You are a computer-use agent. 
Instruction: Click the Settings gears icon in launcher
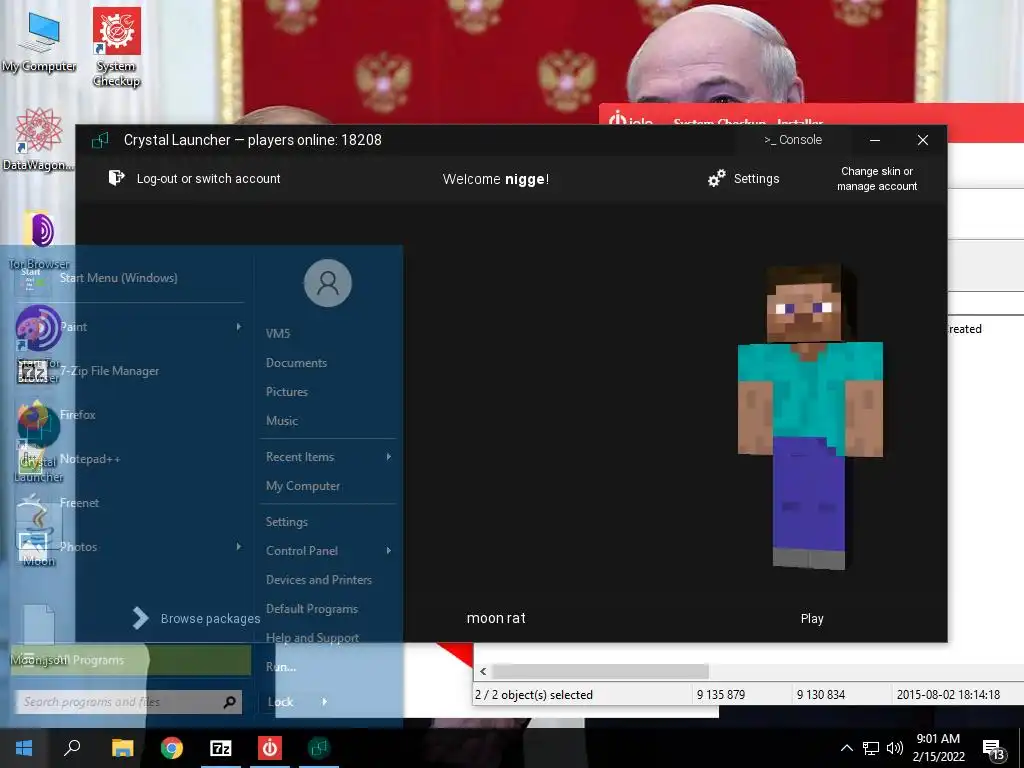(716, 178)
